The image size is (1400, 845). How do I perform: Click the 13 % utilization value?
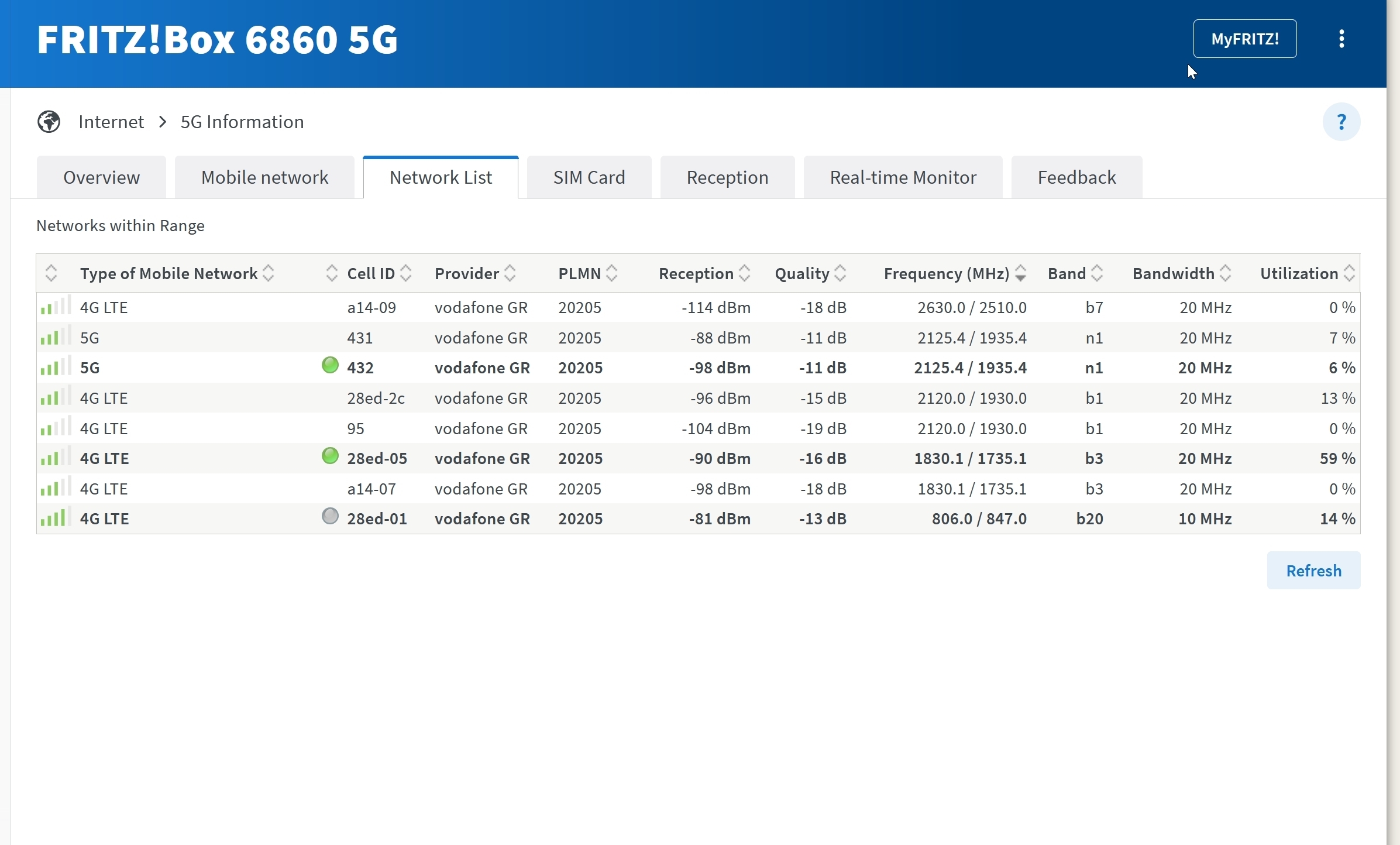(x=1338, y=398)
